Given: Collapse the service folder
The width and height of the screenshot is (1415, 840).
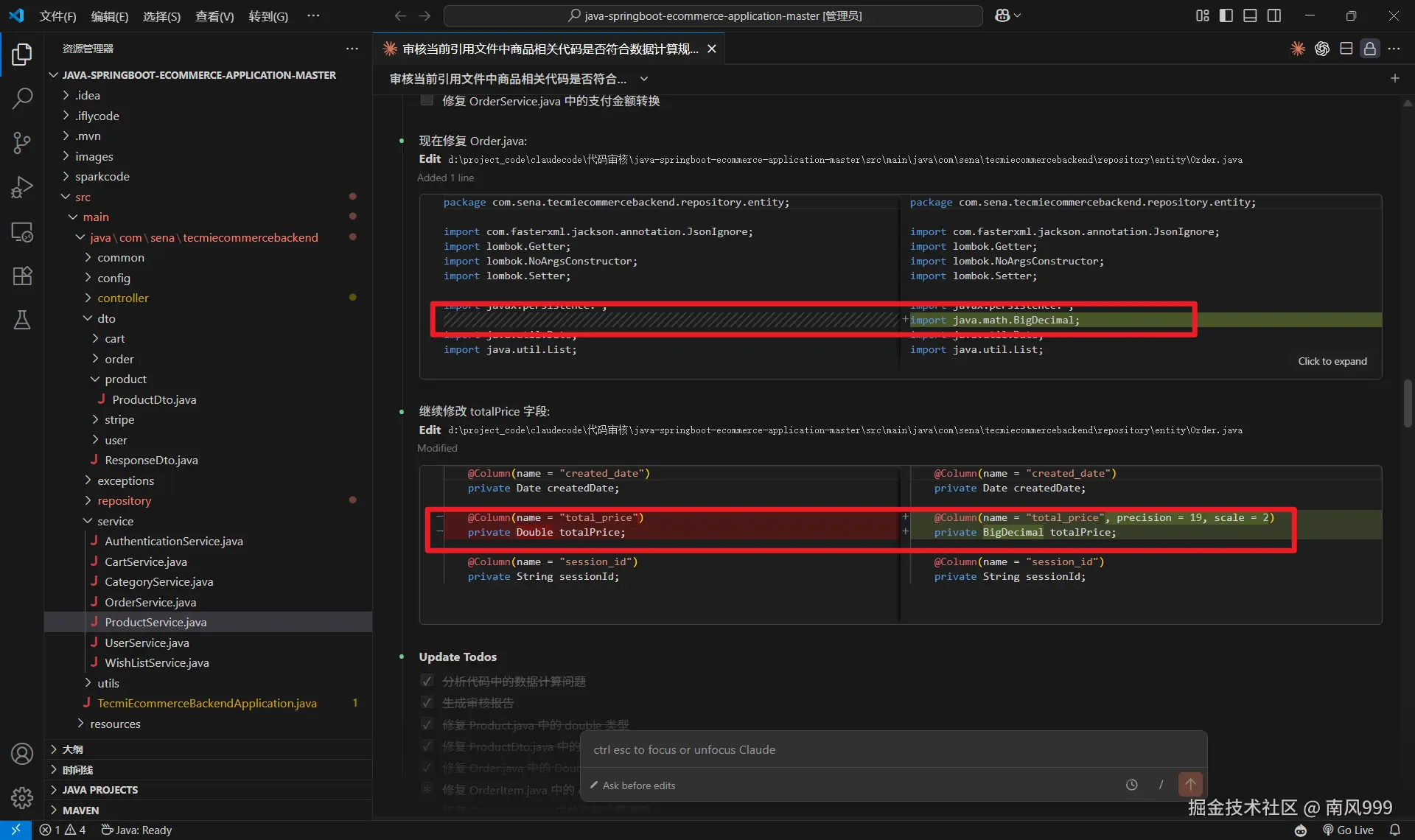Looking at the screenshot, I should pos(115,521).
